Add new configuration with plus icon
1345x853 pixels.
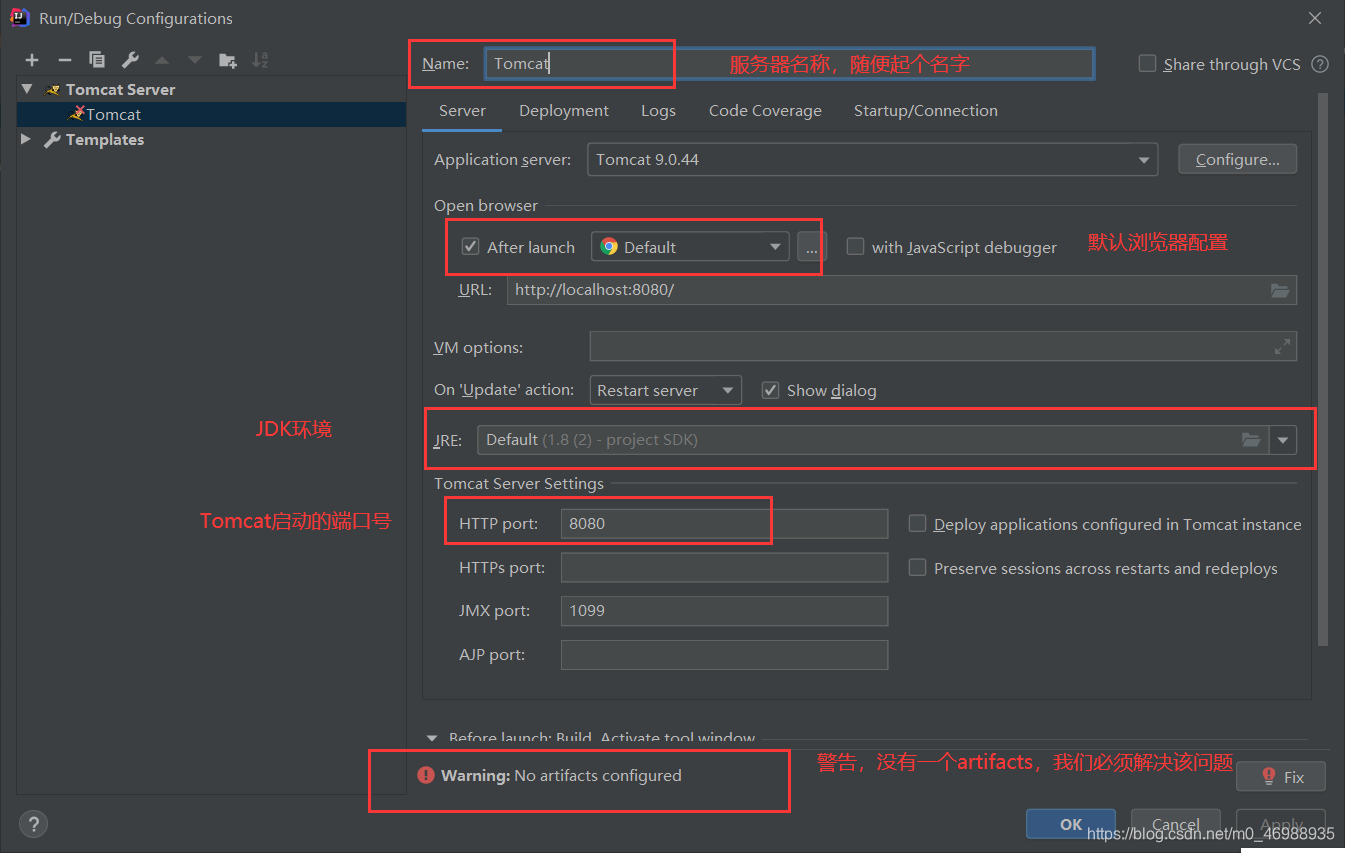[x=32, y=60]
